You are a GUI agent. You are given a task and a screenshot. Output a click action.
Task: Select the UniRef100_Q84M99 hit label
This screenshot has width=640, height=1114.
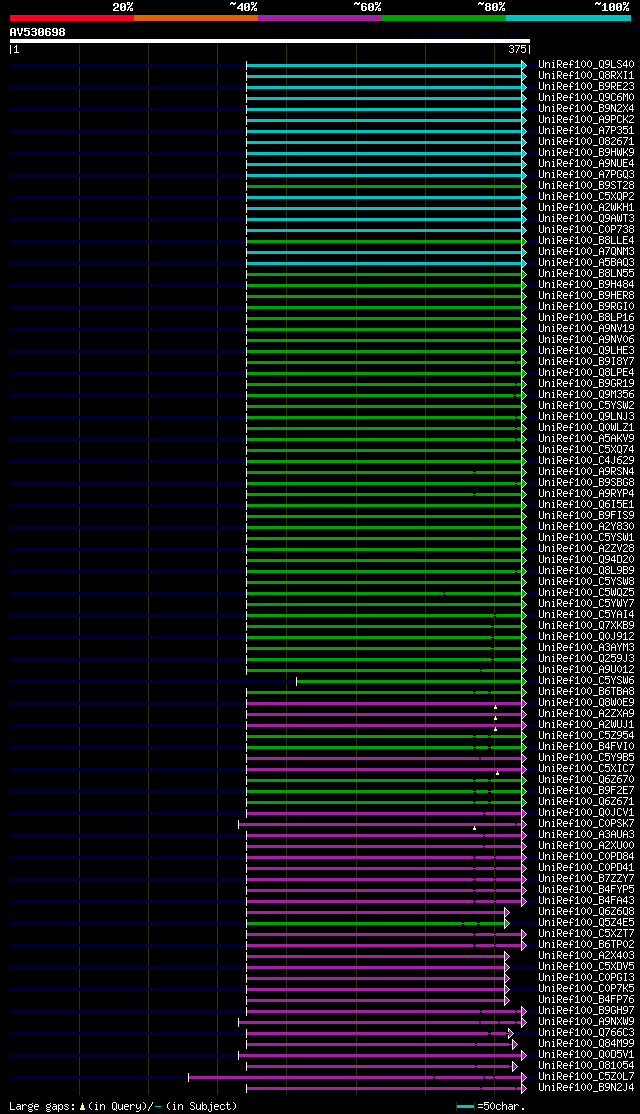tap(586, 1044)
